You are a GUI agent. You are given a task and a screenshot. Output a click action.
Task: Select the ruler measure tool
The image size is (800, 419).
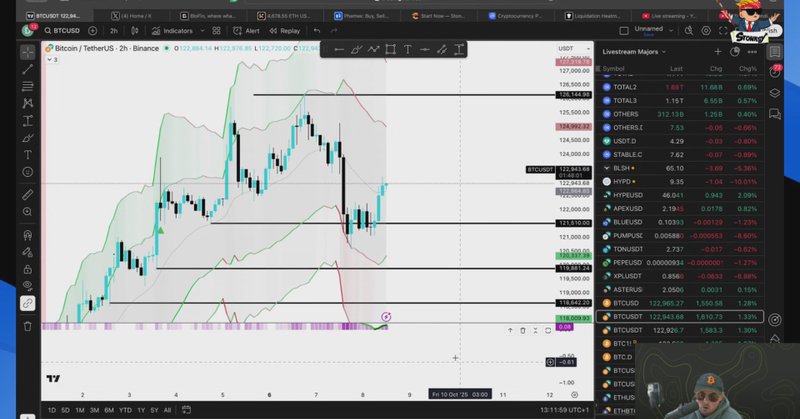(x=28, y=194)
